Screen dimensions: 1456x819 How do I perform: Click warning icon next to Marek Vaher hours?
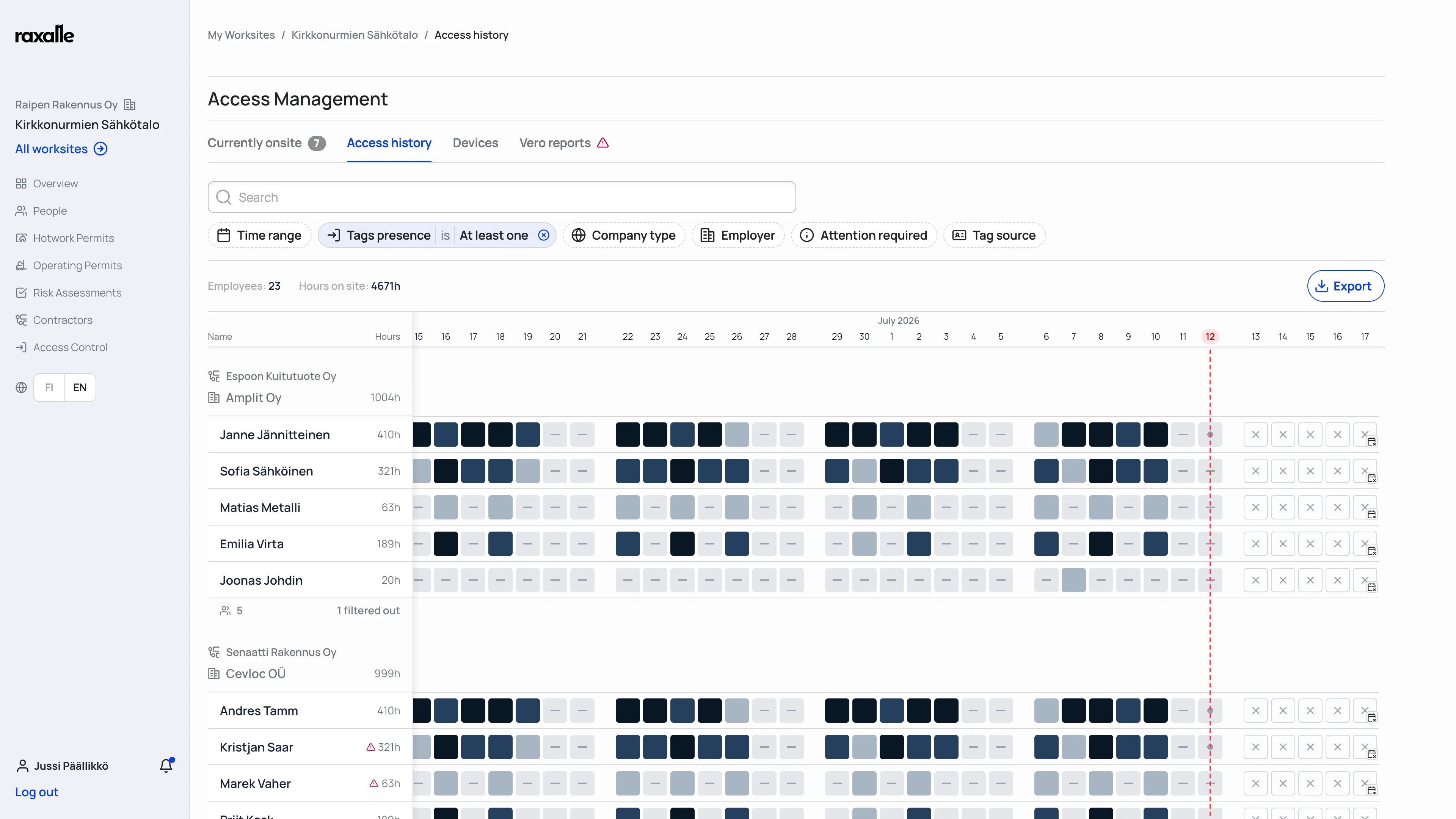click(373, 783)
